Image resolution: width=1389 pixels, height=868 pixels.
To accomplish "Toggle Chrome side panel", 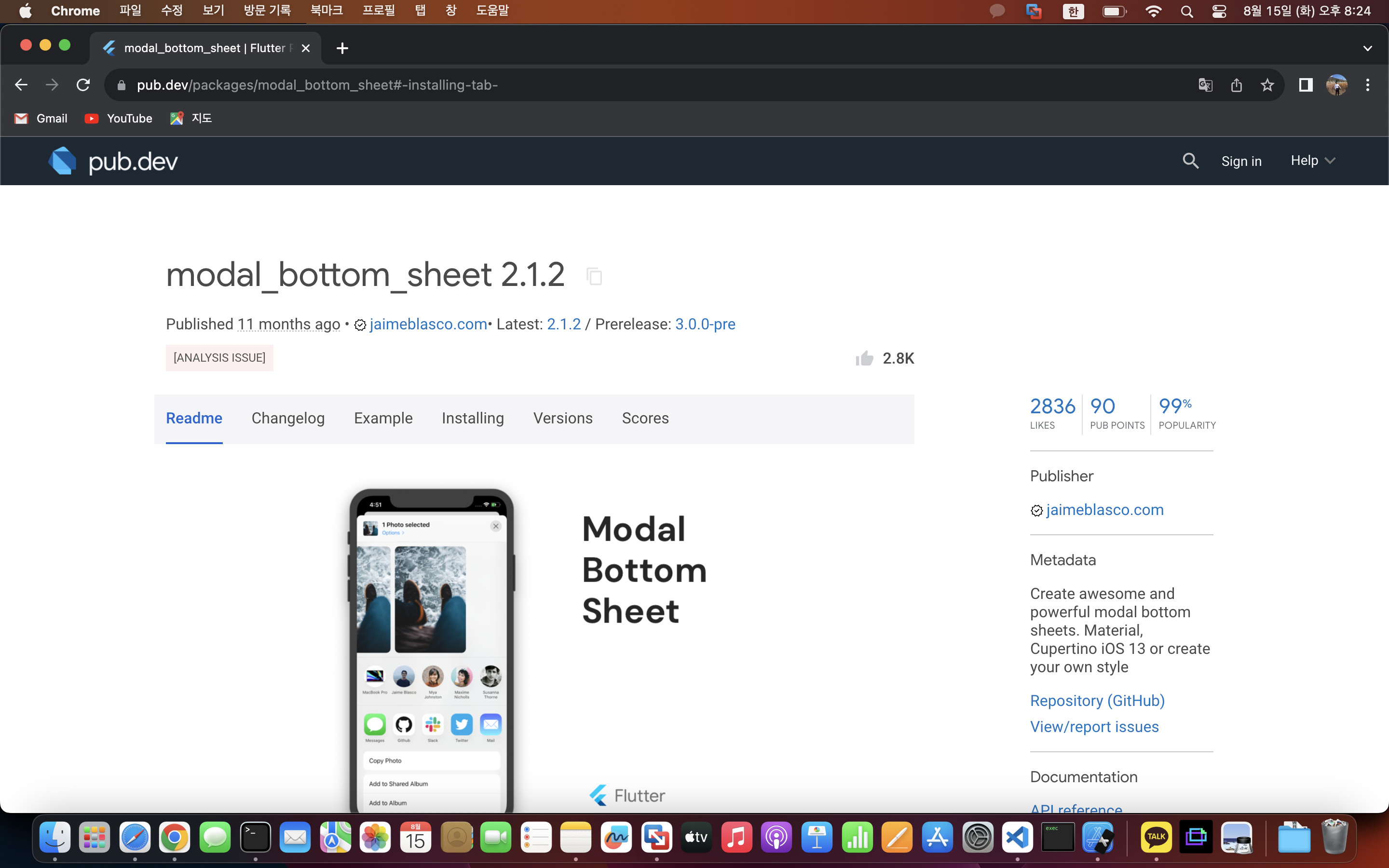I will [x=1306, y=85].
